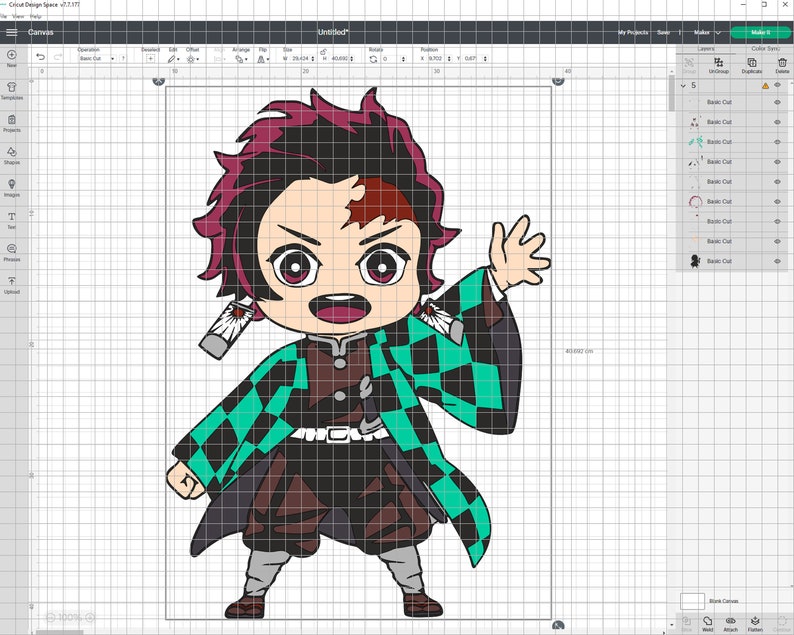Click the Blank Canvas color swatch
This screenshot has height=635, width=794.
tap(692, 601)
